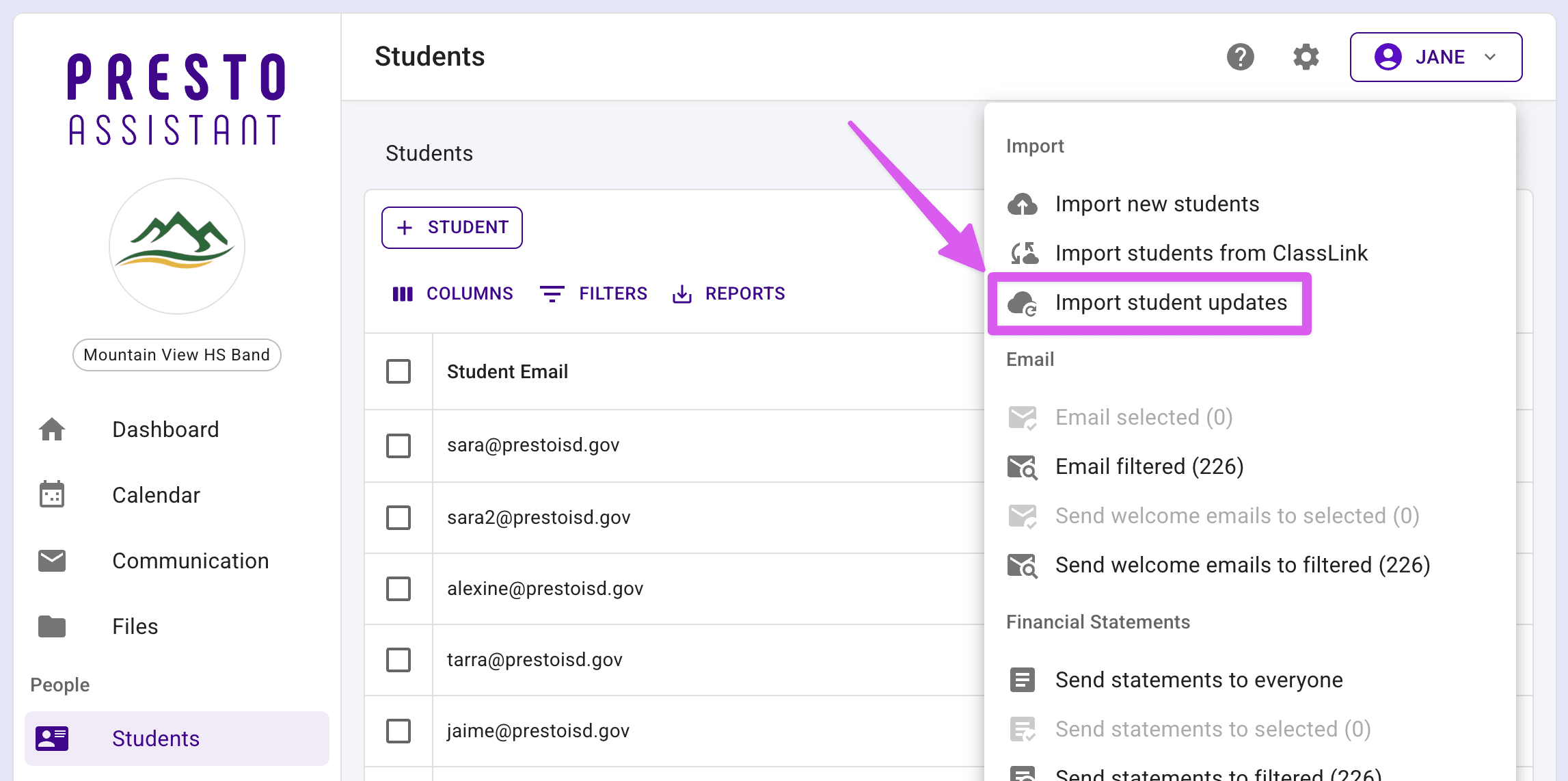The width and height of the screenshot is (1568, 781).
Task: Click the columns bars icon
Action: (x=403, y=294)
